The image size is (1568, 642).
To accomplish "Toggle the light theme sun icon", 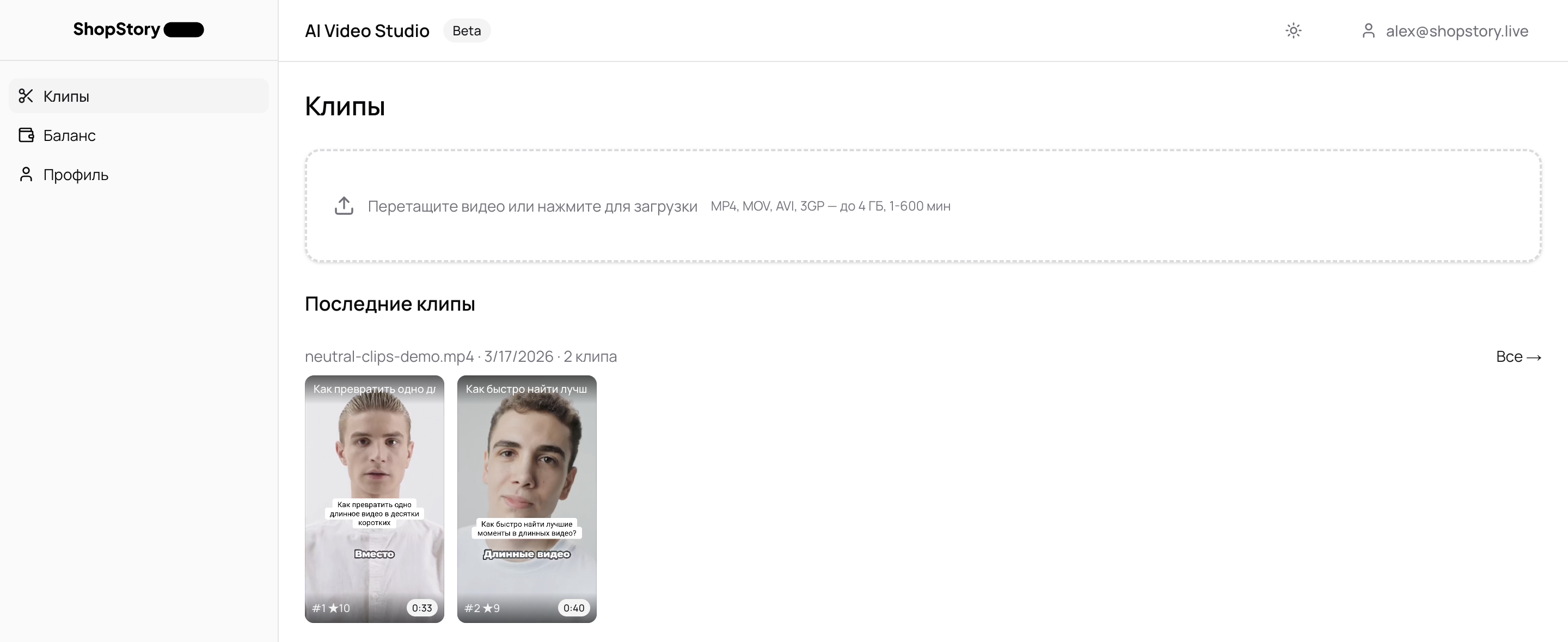I will coord(1294,31).
